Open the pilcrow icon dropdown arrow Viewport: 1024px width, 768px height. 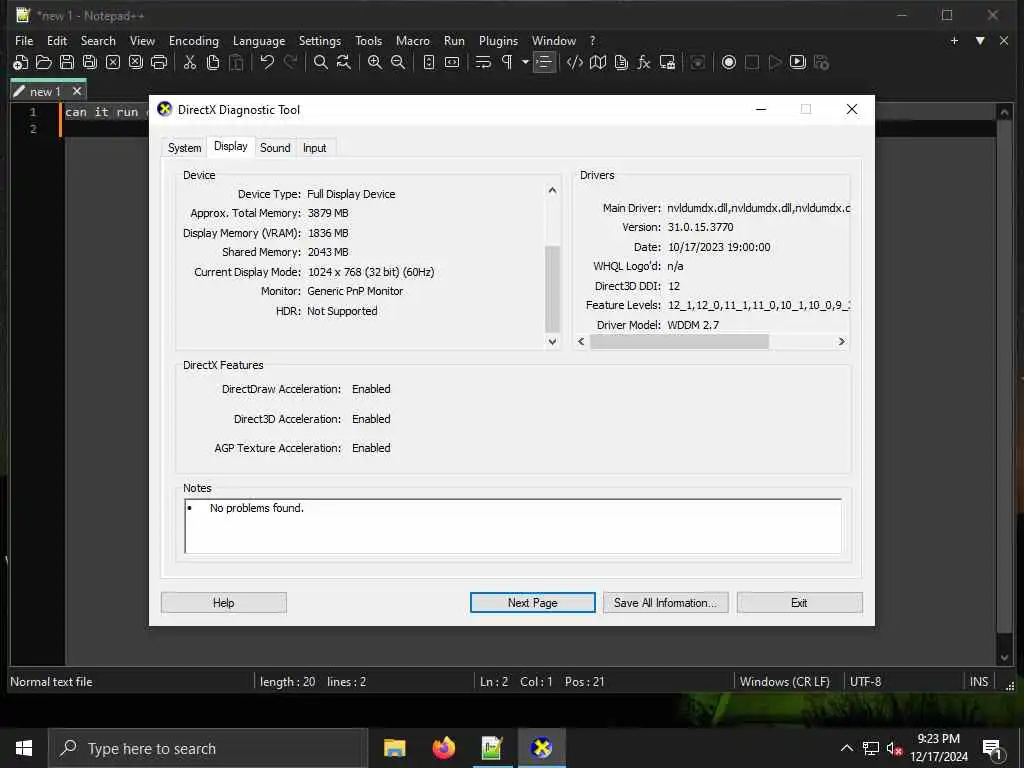pyautogui.click(x=525, y=63)
